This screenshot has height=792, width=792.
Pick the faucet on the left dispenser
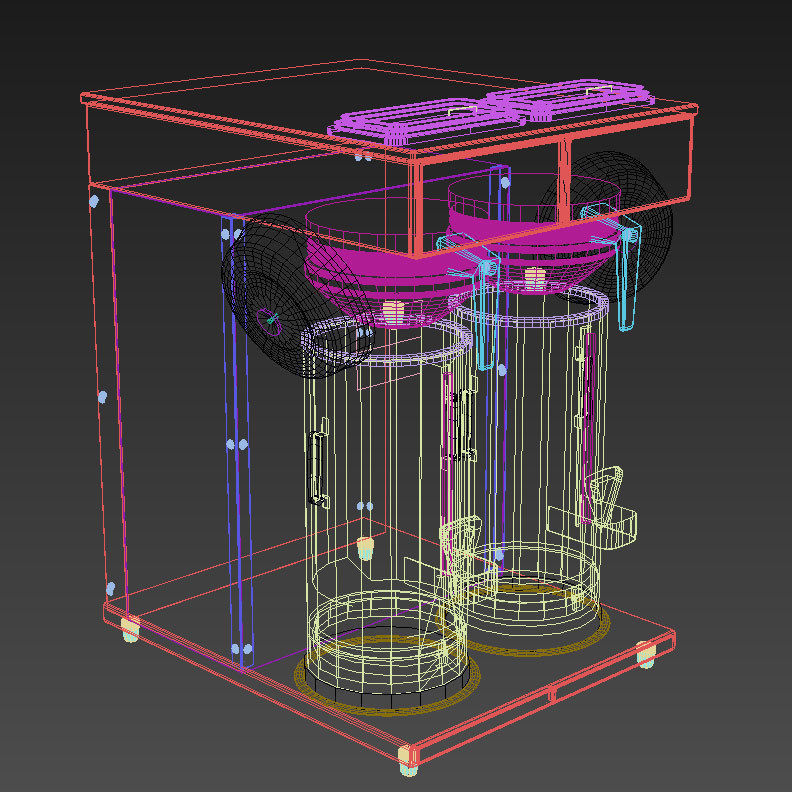pos(459,542)
